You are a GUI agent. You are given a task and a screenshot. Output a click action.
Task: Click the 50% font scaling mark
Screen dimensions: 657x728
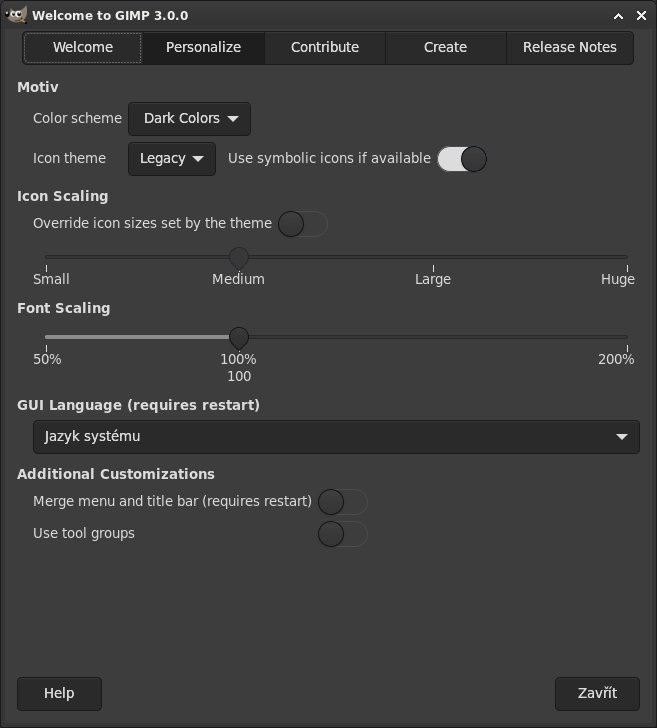point(47,359)
